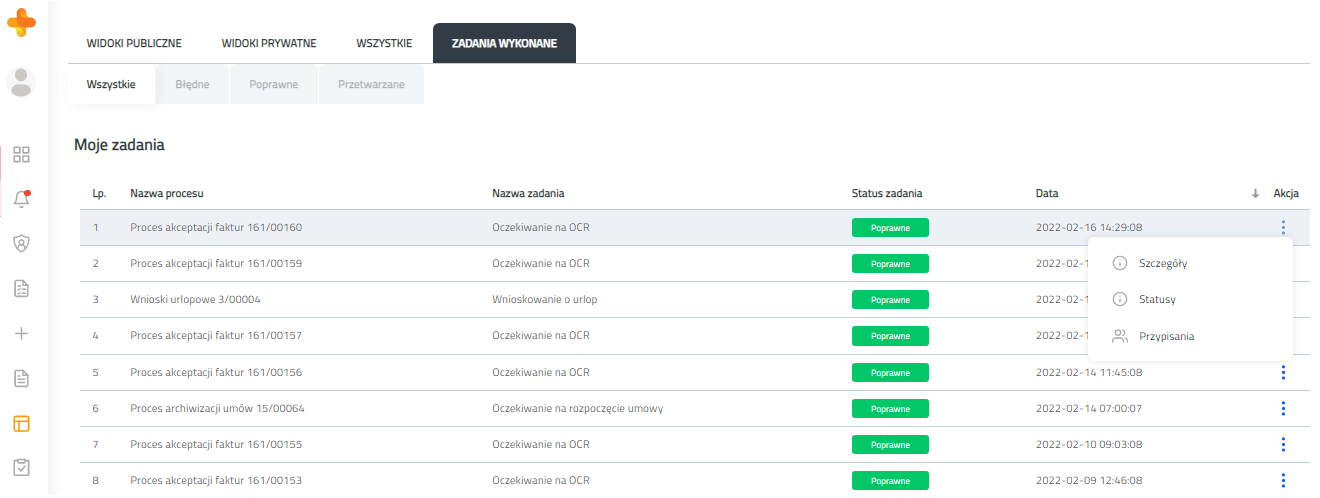
Task: Expand actions menu for row 7
Action: pyautogui.click(x=1282, y=444)
